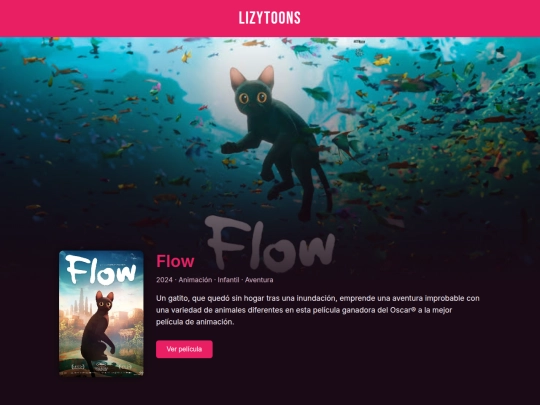
Task: Click the Ver película button
Action: [x=184, y=349]
